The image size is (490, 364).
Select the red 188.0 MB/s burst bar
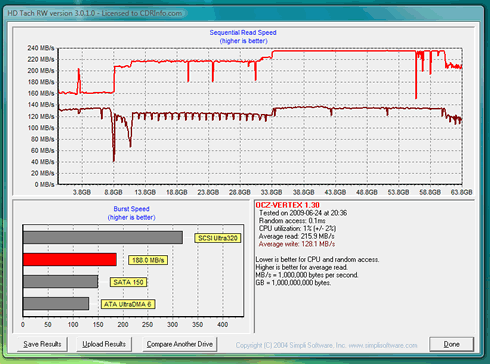coord(70,260)
